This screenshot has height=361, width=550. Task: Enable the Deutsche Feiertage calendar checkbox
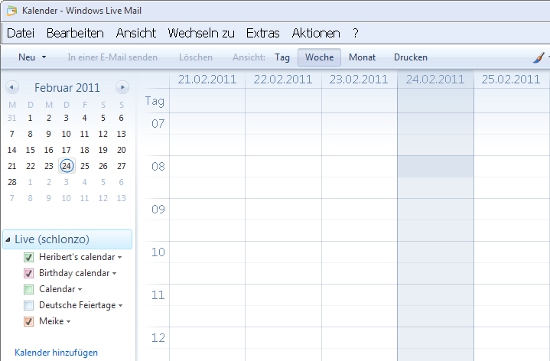(x=29, y=306)
